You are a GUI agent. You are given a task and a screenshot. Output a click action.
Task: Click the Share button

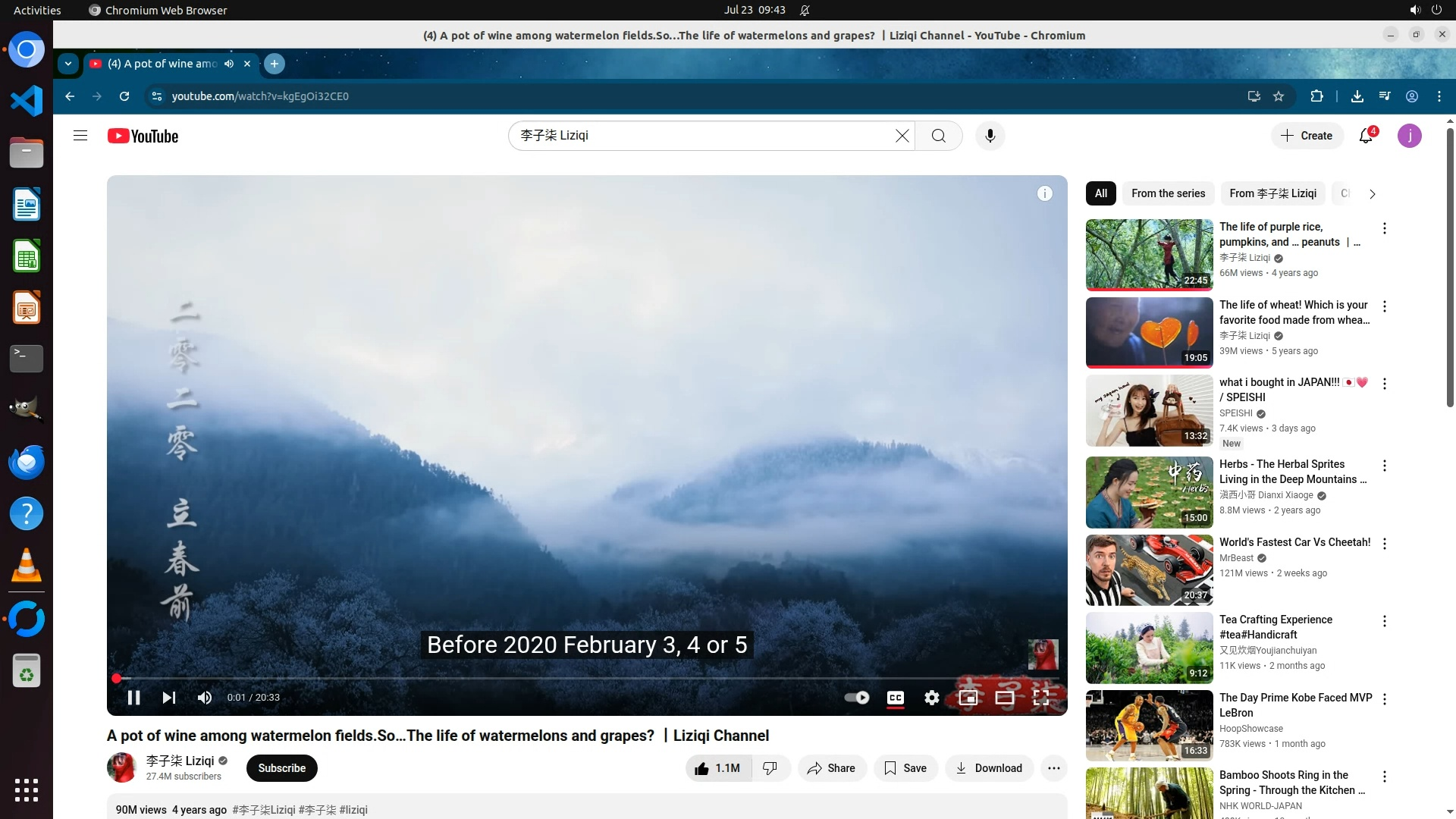click(x=831, y=768)
